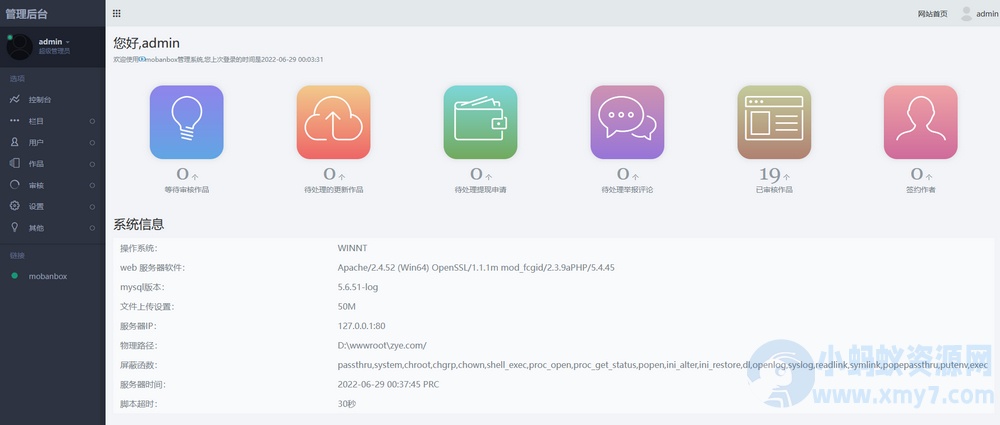Click the Apache/2.4.52 server software value

pos(476,267)
